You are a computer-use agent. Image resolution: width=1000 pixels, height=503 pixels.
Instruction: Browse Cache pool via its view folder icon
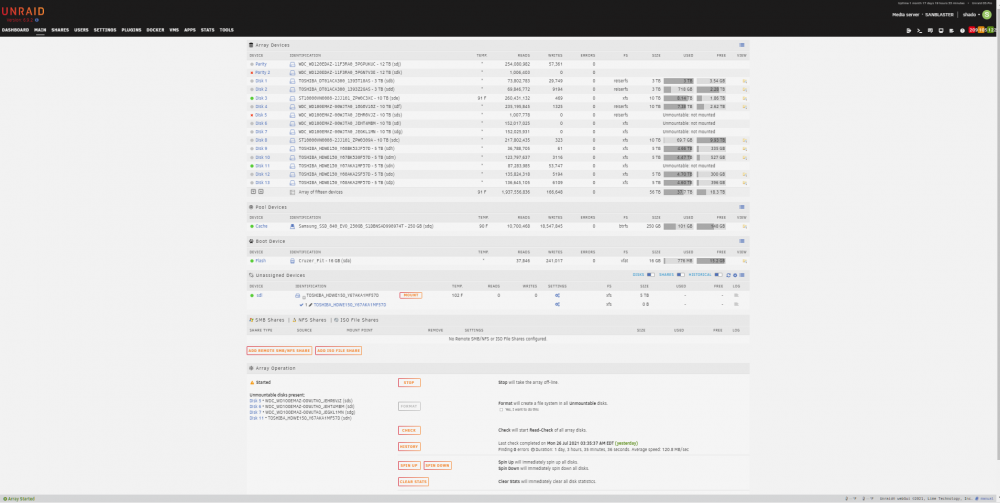(x=744, y=226)
